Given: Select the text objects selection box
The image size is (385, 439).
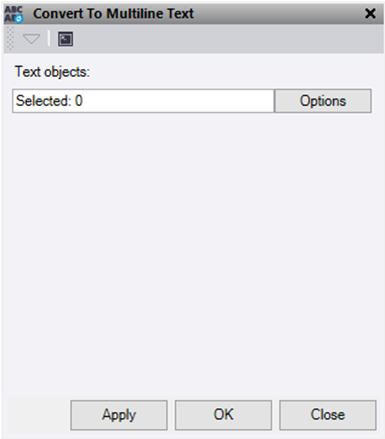Looking at the screenshot, I should (143, 101).
